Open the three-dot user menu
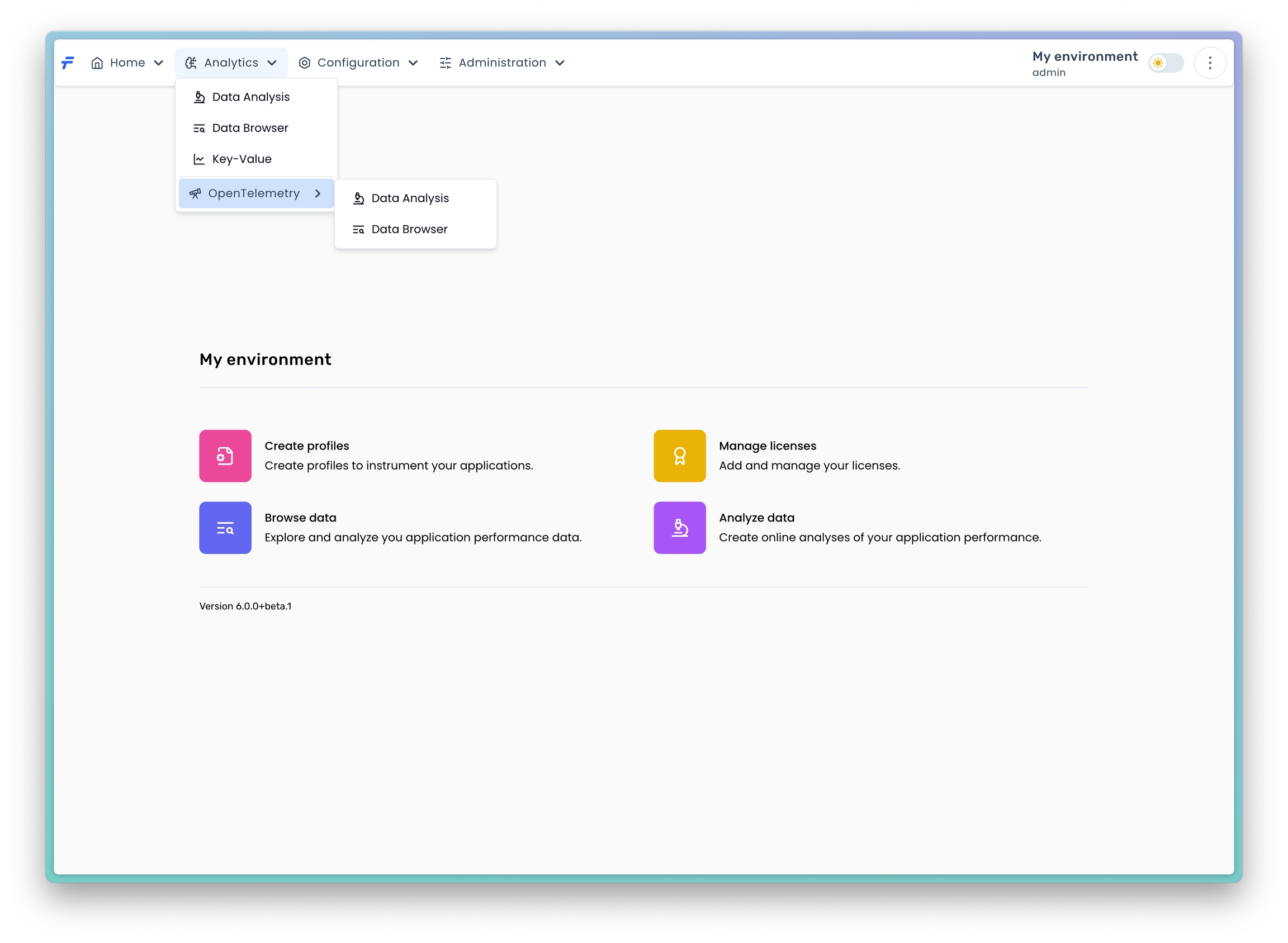 [x=1209, y=63]
